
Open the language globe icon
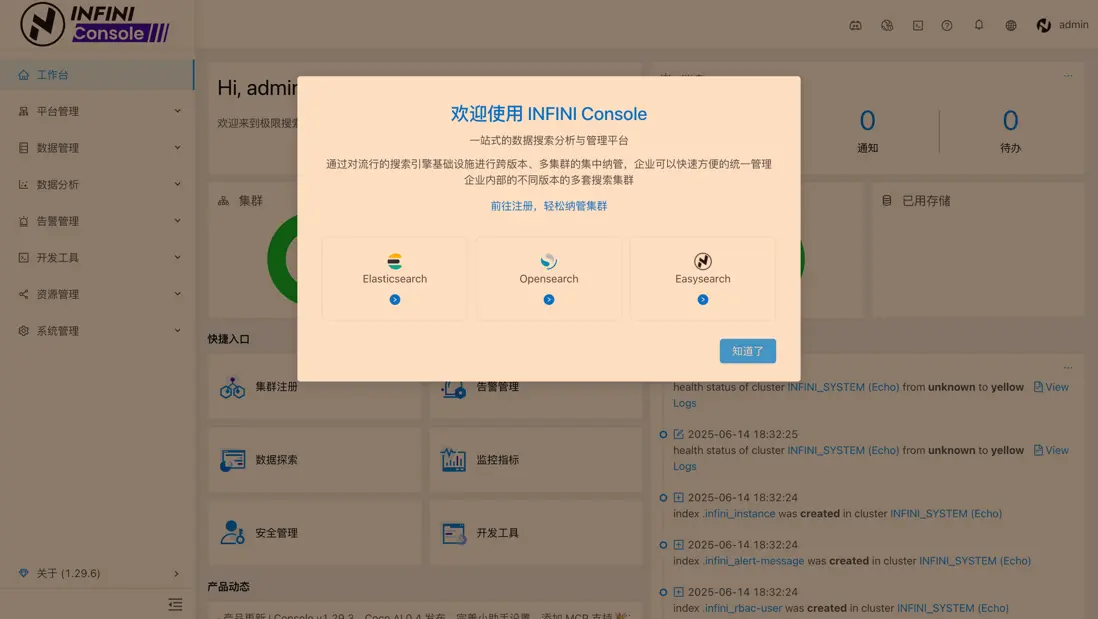tap(1010, 25)
